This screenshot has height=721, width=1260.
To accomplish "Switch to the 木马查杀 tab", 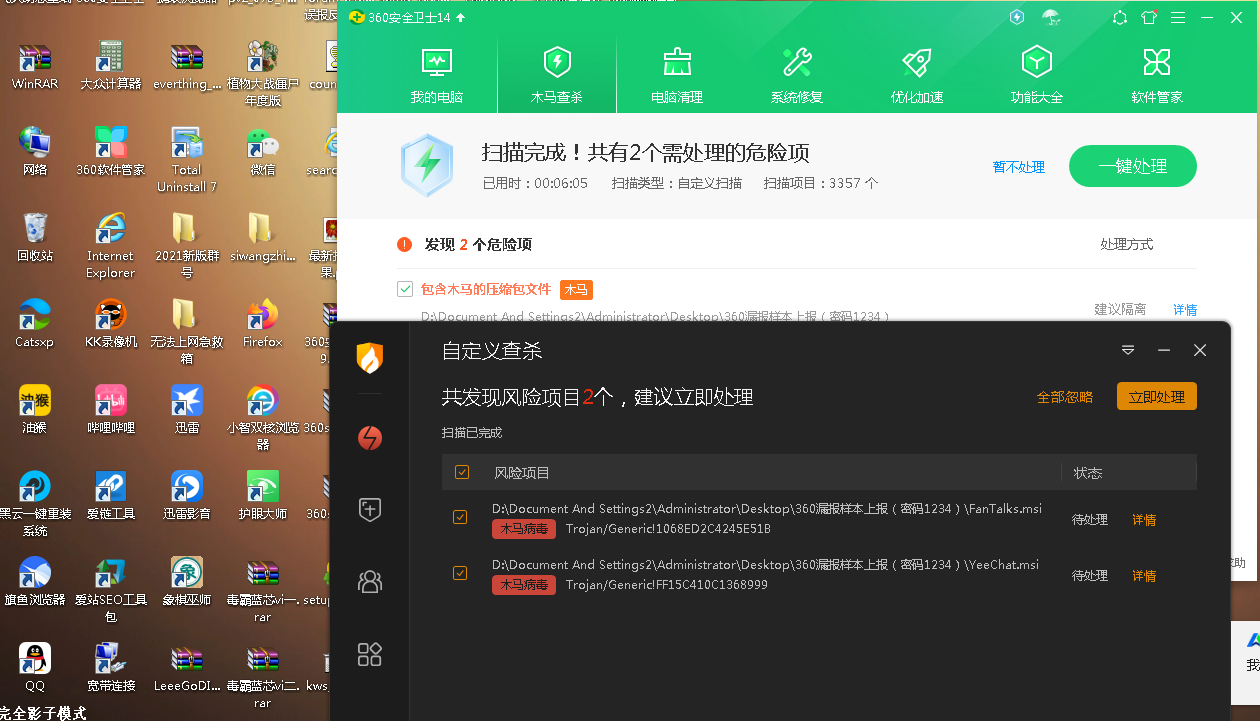I will [x=557, y=75].
